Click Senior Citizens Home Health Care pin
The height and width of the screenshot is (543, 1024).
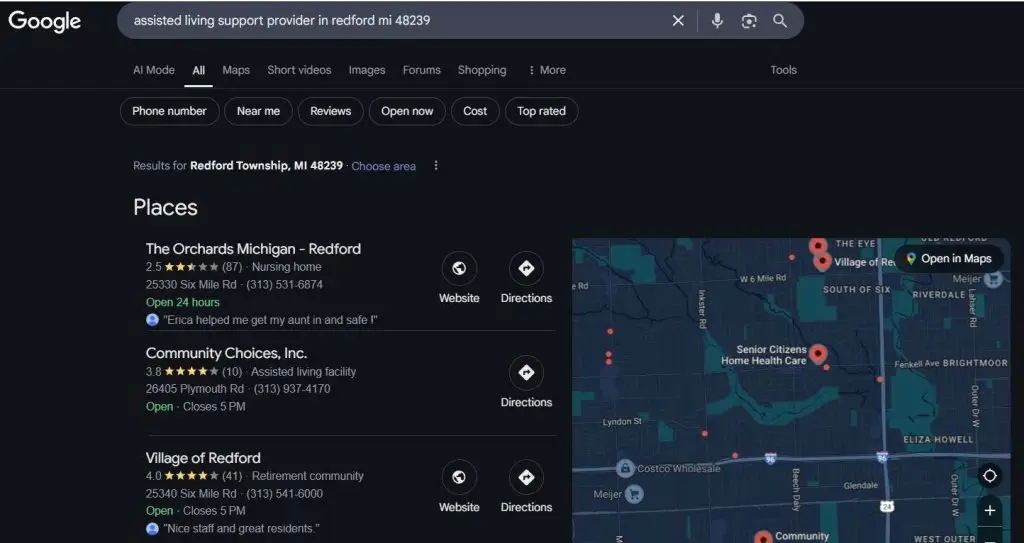click(x=818, y=354)
